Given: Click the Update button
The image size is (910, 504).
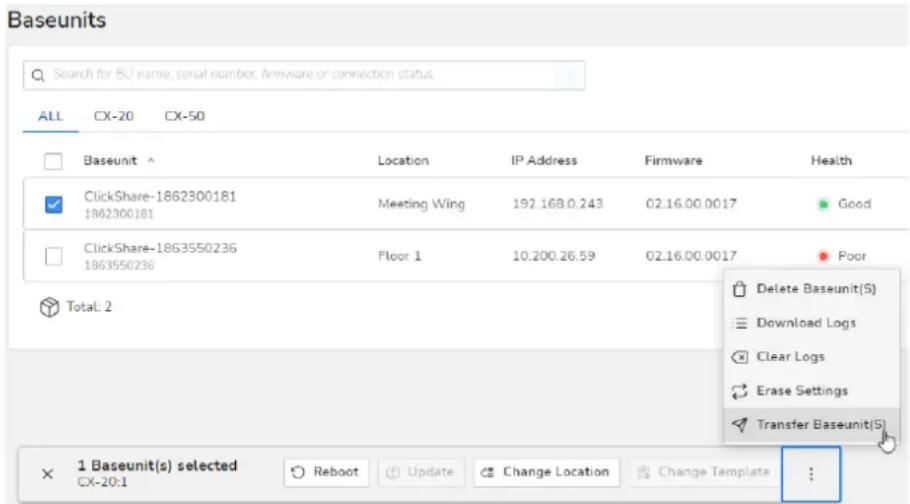Looking at the screenshot, I should pyautogui.click(x=421, y=472).
